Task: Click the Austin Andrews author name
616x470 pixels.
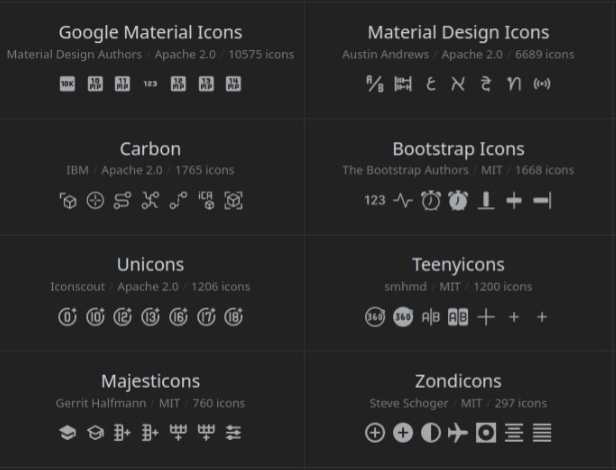Action: click(385, 54)
